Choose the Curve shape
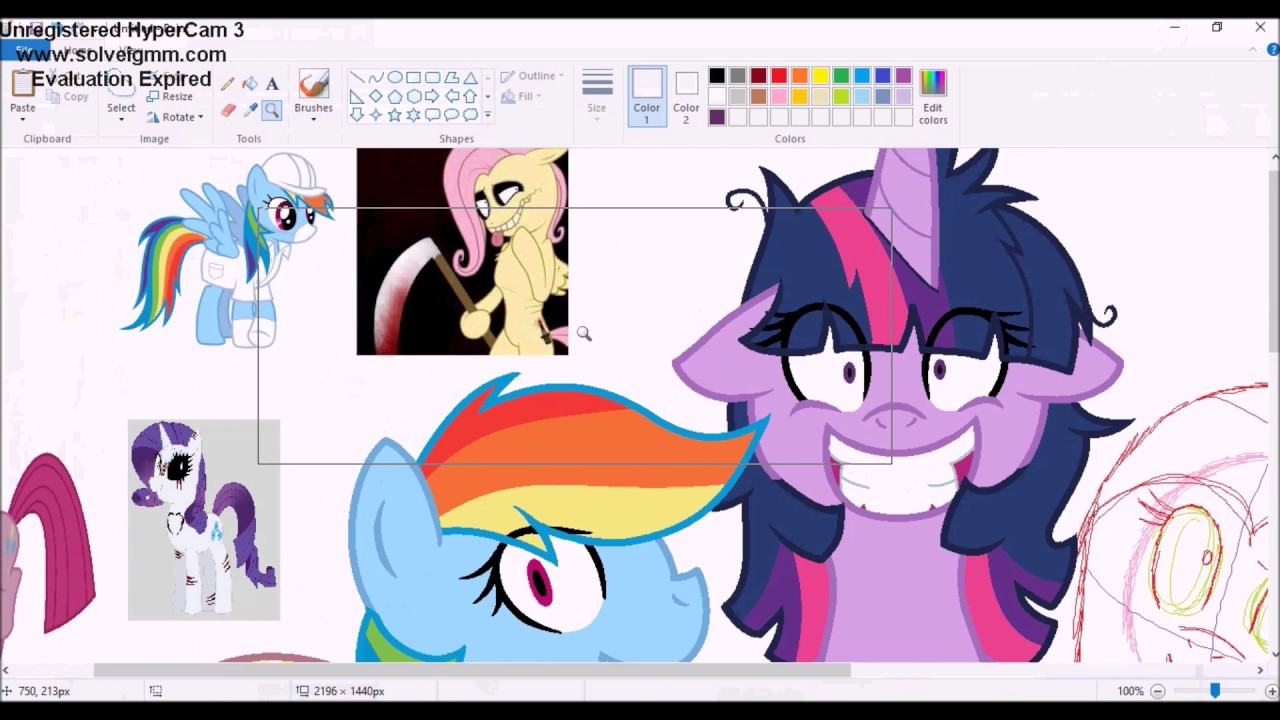Screen dimensions: 1280x720 pyautogui.click(x=375, y=78)
